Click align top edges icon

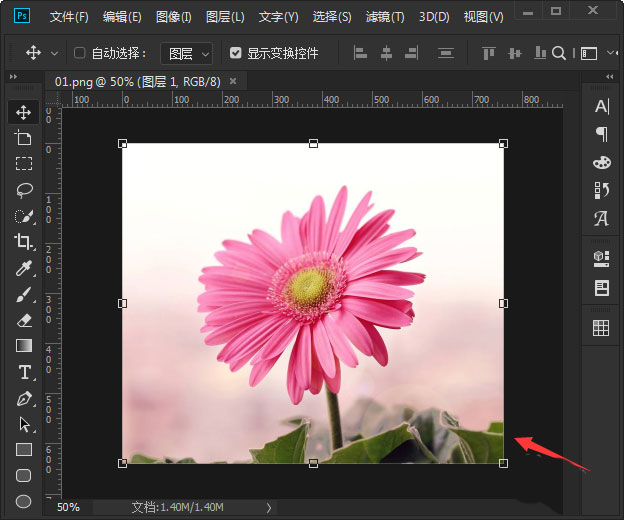coord(489,53)
